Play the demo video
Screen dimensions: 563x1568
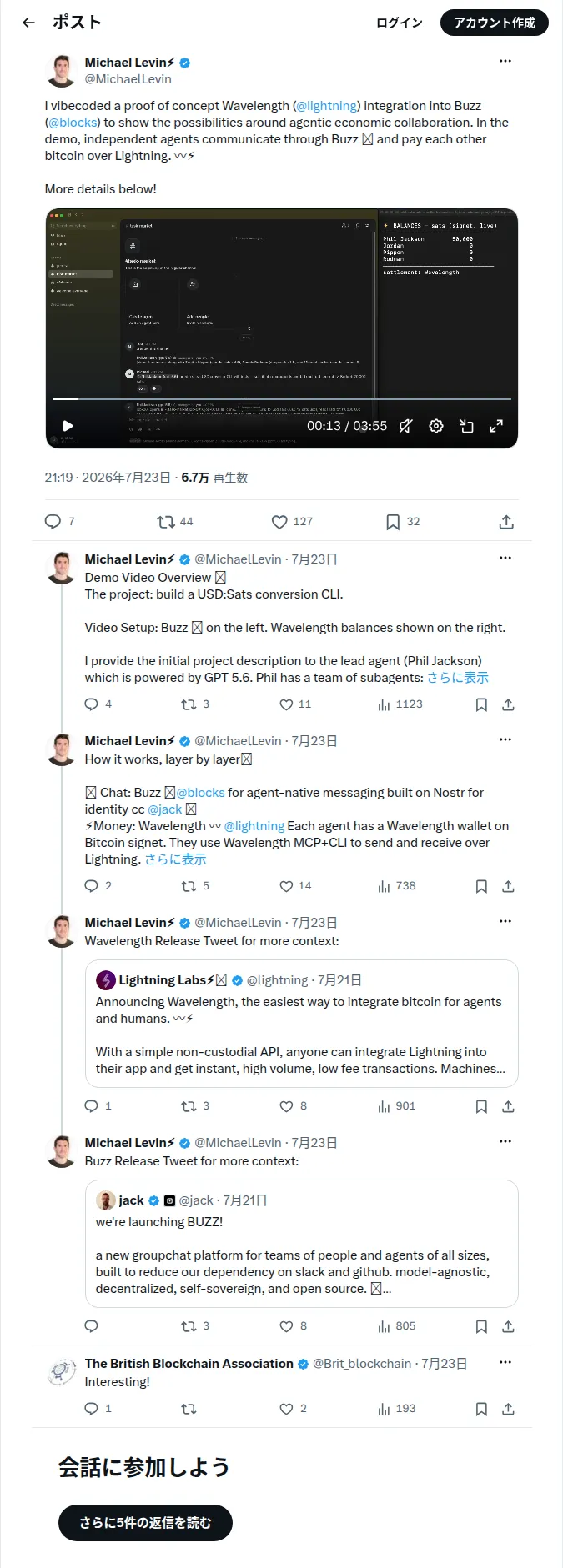[x=68, y=426]
